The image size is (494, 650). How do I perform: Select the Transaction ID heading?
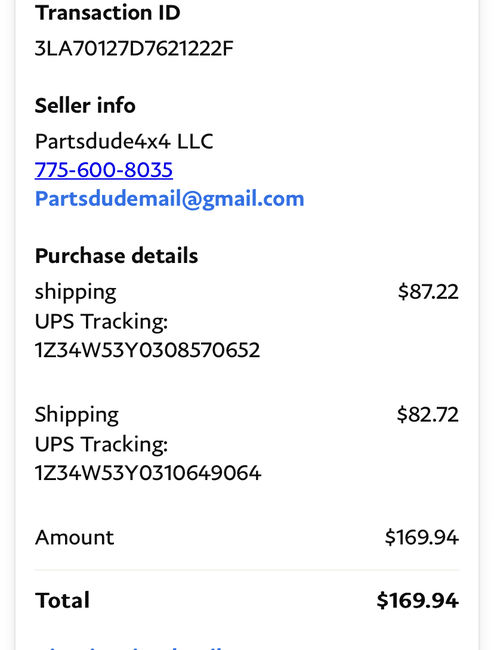coord(107,12)
